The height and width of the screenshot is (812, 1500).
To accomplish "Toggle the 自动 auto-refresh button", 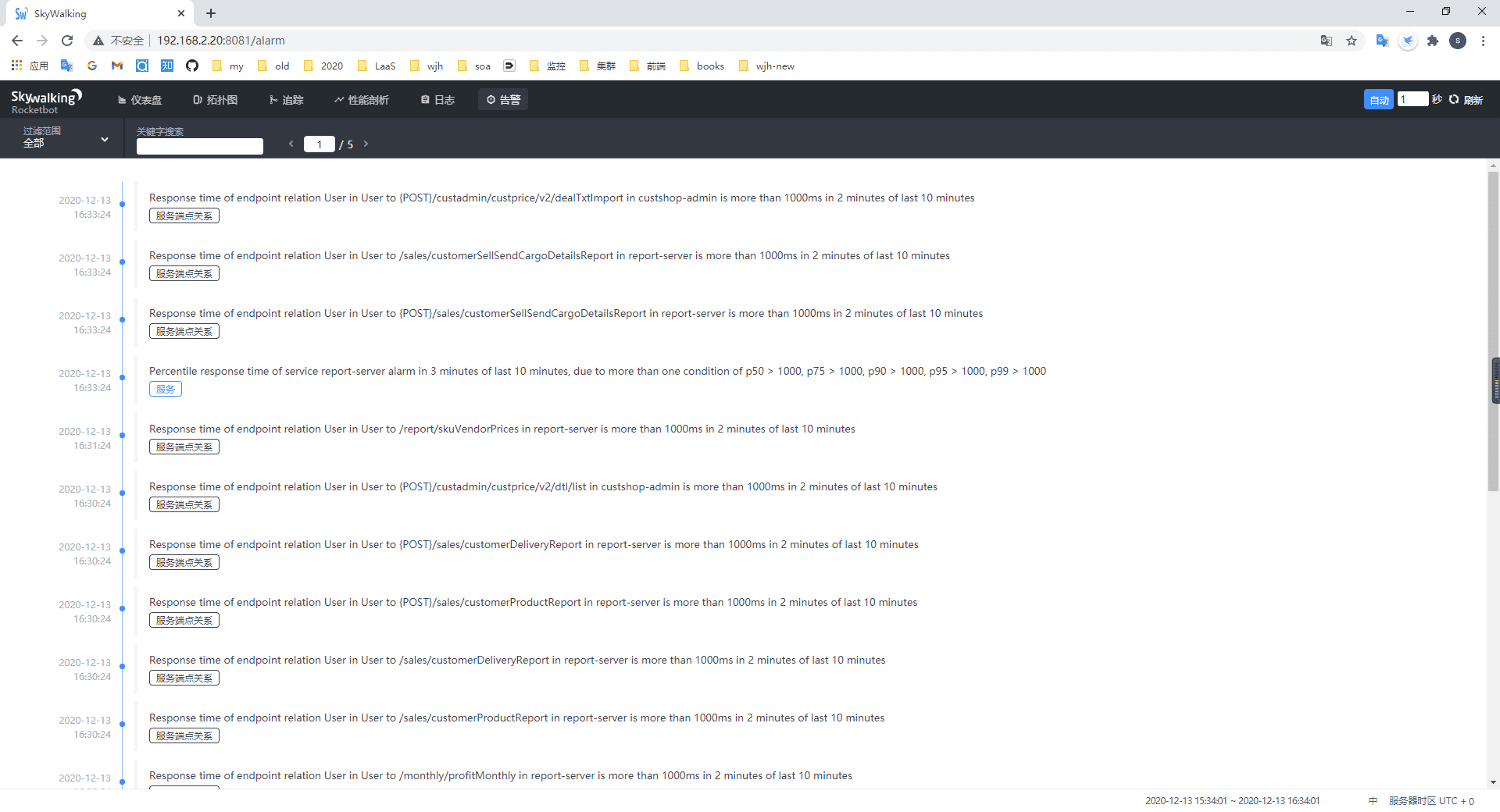I will pos(1378,100).
